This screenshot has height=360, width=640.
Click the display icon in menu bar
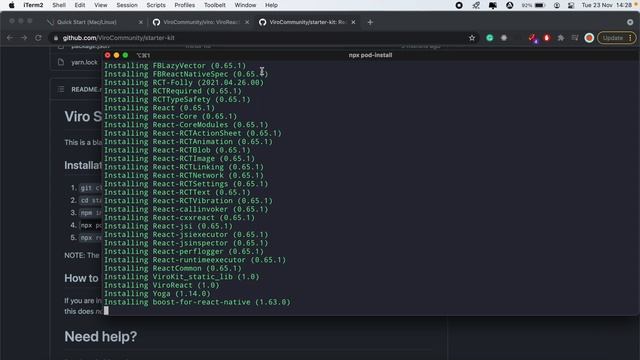pos(493,5)
